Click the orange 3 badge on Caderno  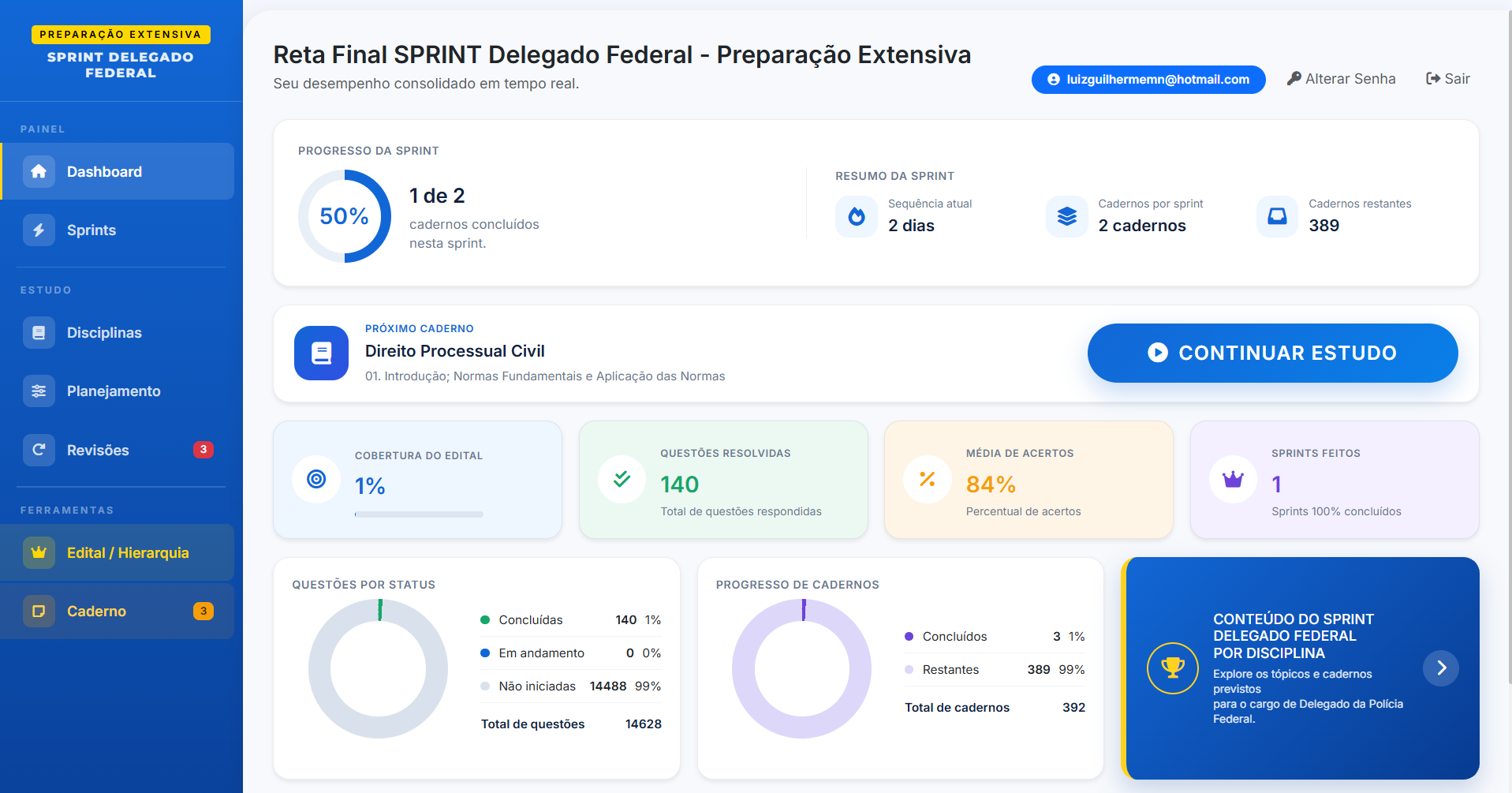point(203,611)
